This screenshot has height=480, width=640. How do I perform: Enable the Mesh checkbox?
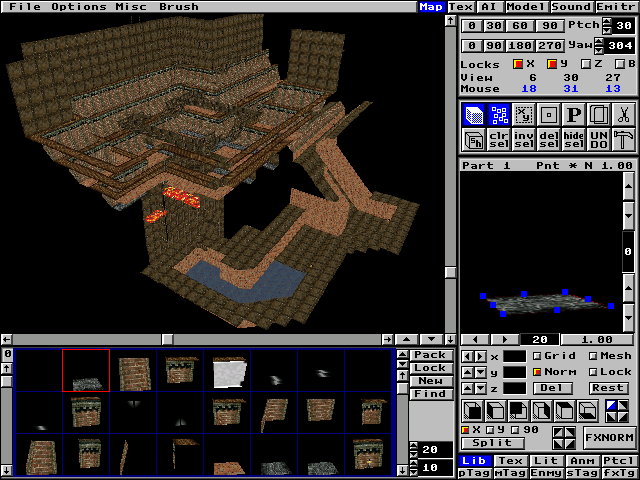(593, 356)
